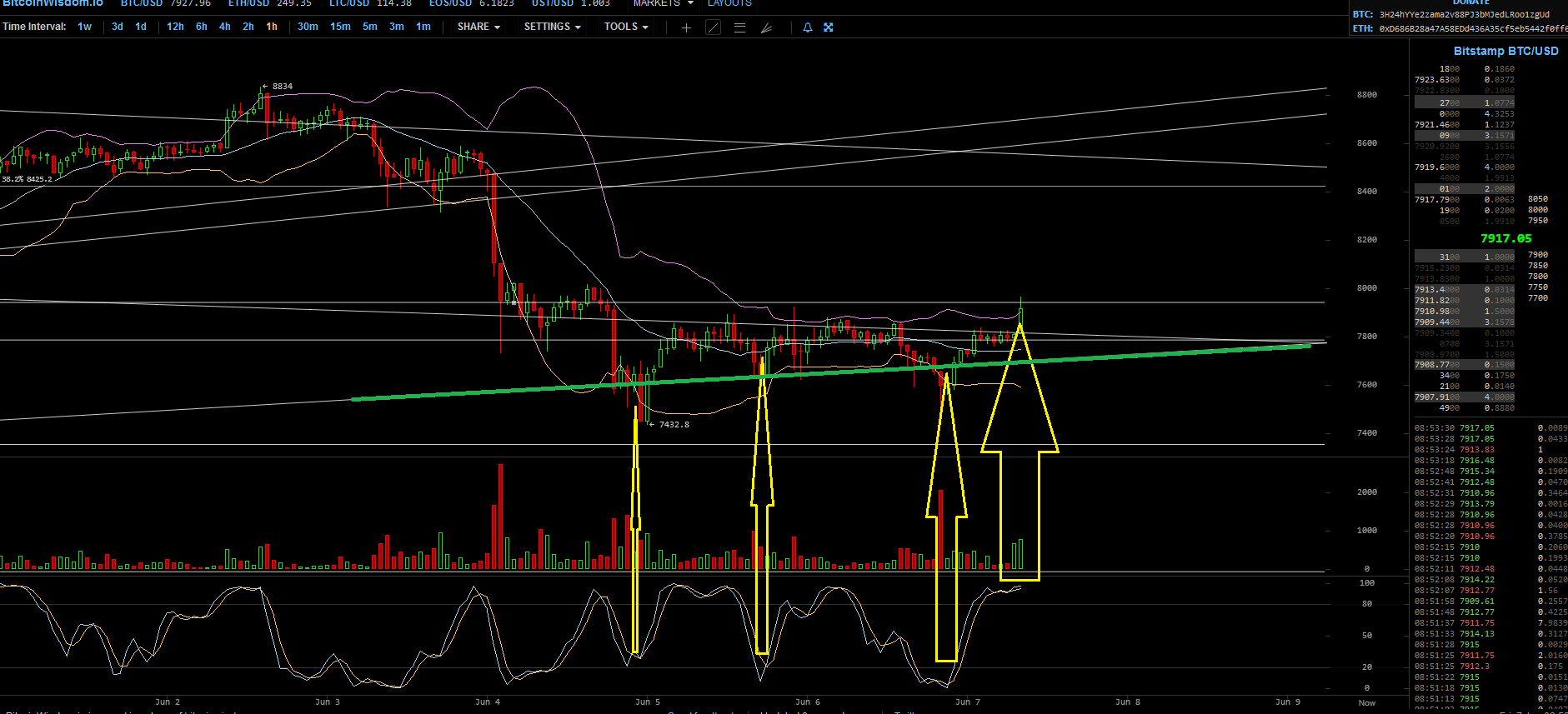Switch to 30m candles
Screen dimensions: 1568x714
click(x=308, y=27)
